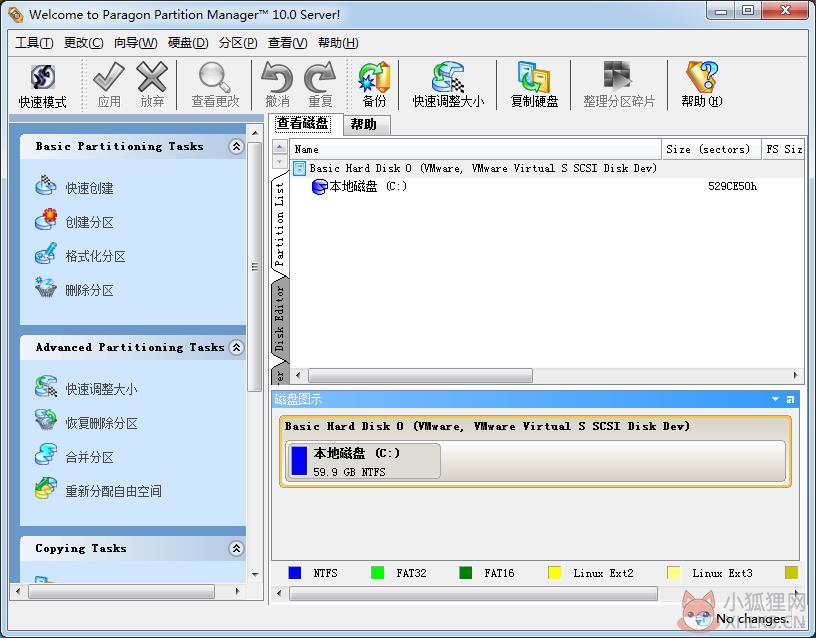Run 整理分区碎片 defragment tool
This screenshot has height=638, width=816.
(619, 85)
